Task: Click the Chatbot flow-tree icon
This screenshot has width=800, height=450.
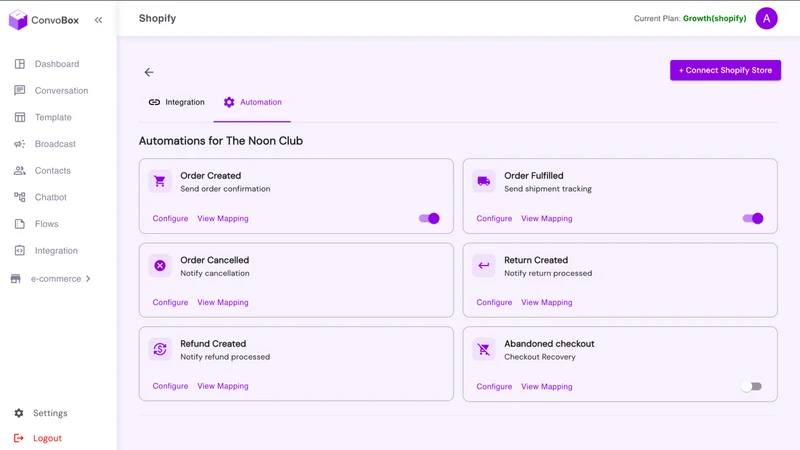Action: [20, 197]
